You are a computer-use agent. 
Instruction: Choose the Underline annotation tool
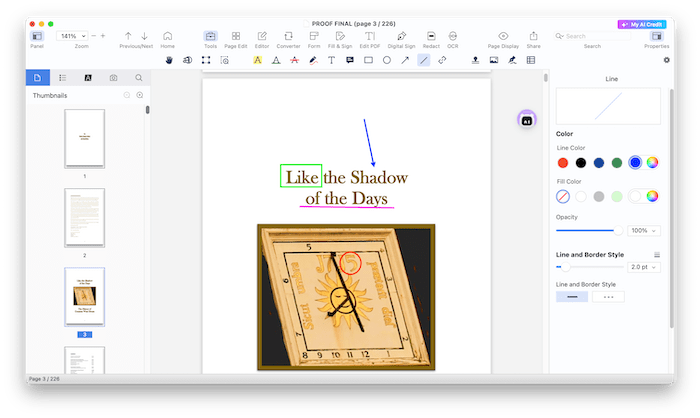point(276,60)
